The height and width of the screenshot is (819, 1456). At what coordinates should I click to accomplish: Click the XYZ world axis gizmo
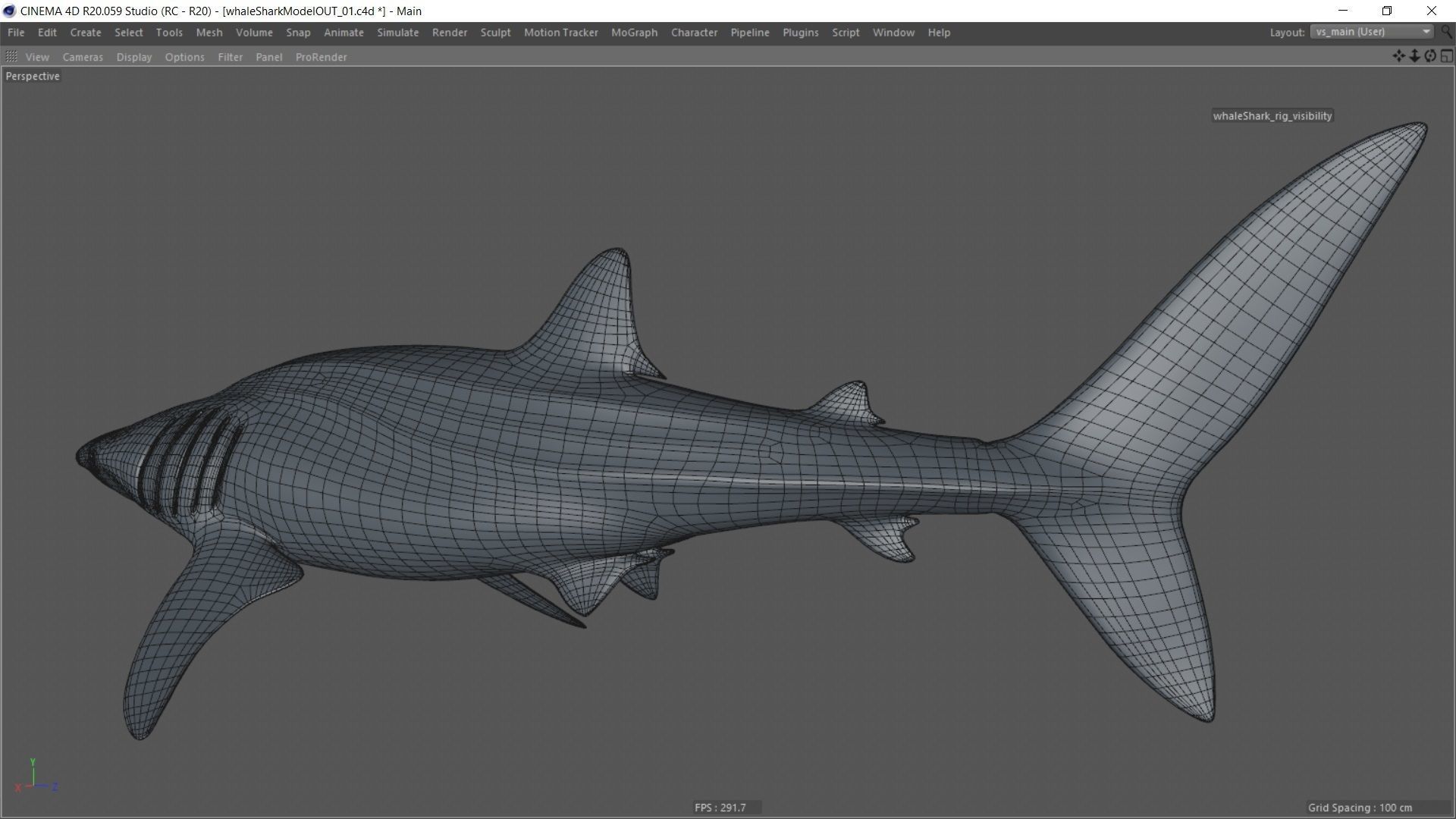(36, 777)
